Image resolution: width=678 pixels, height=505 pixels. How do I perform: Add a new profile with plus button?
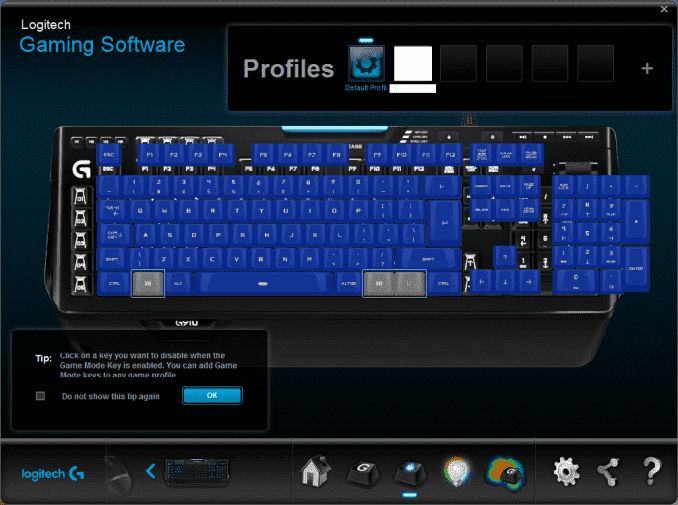click(x=646, y=69)
